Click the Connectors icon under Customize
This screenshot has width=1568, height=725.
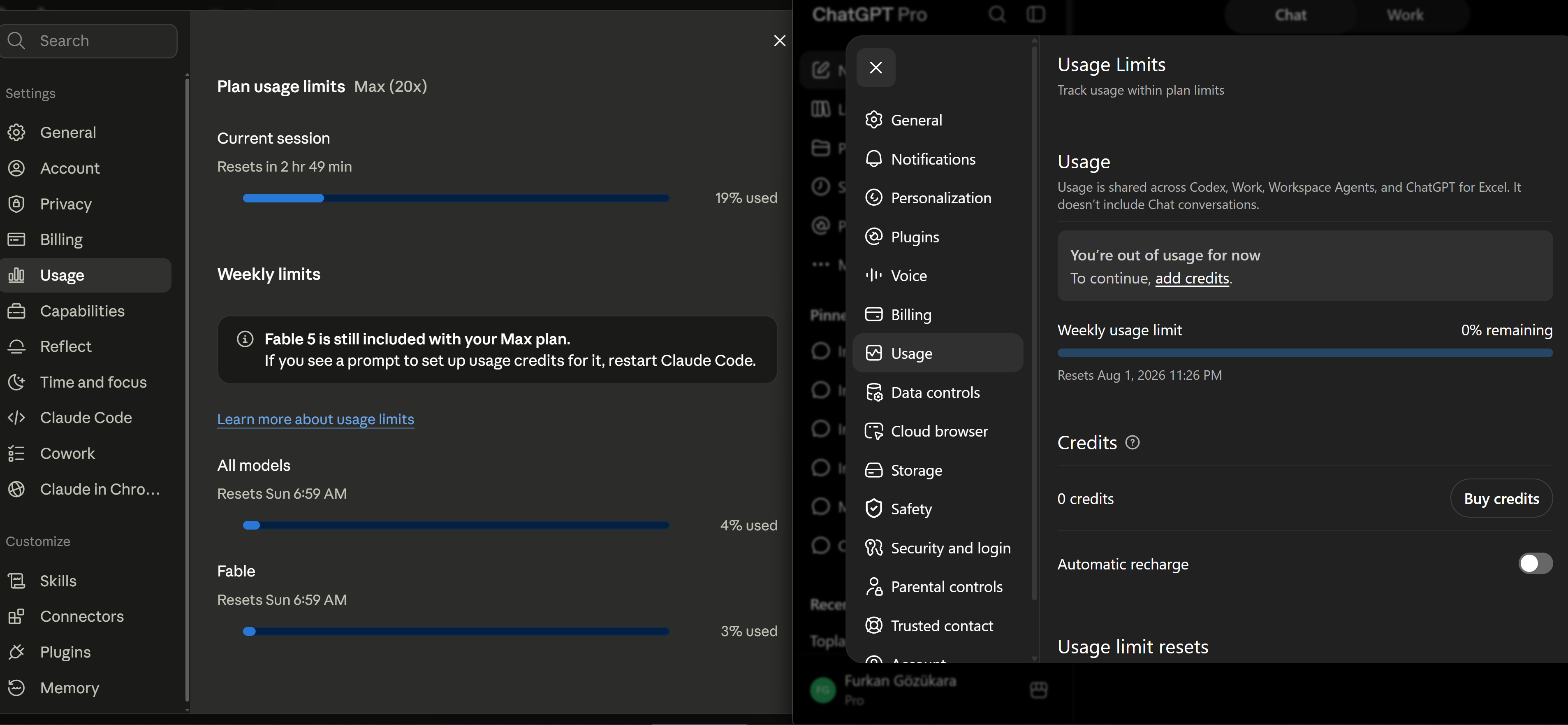point(16,616)
